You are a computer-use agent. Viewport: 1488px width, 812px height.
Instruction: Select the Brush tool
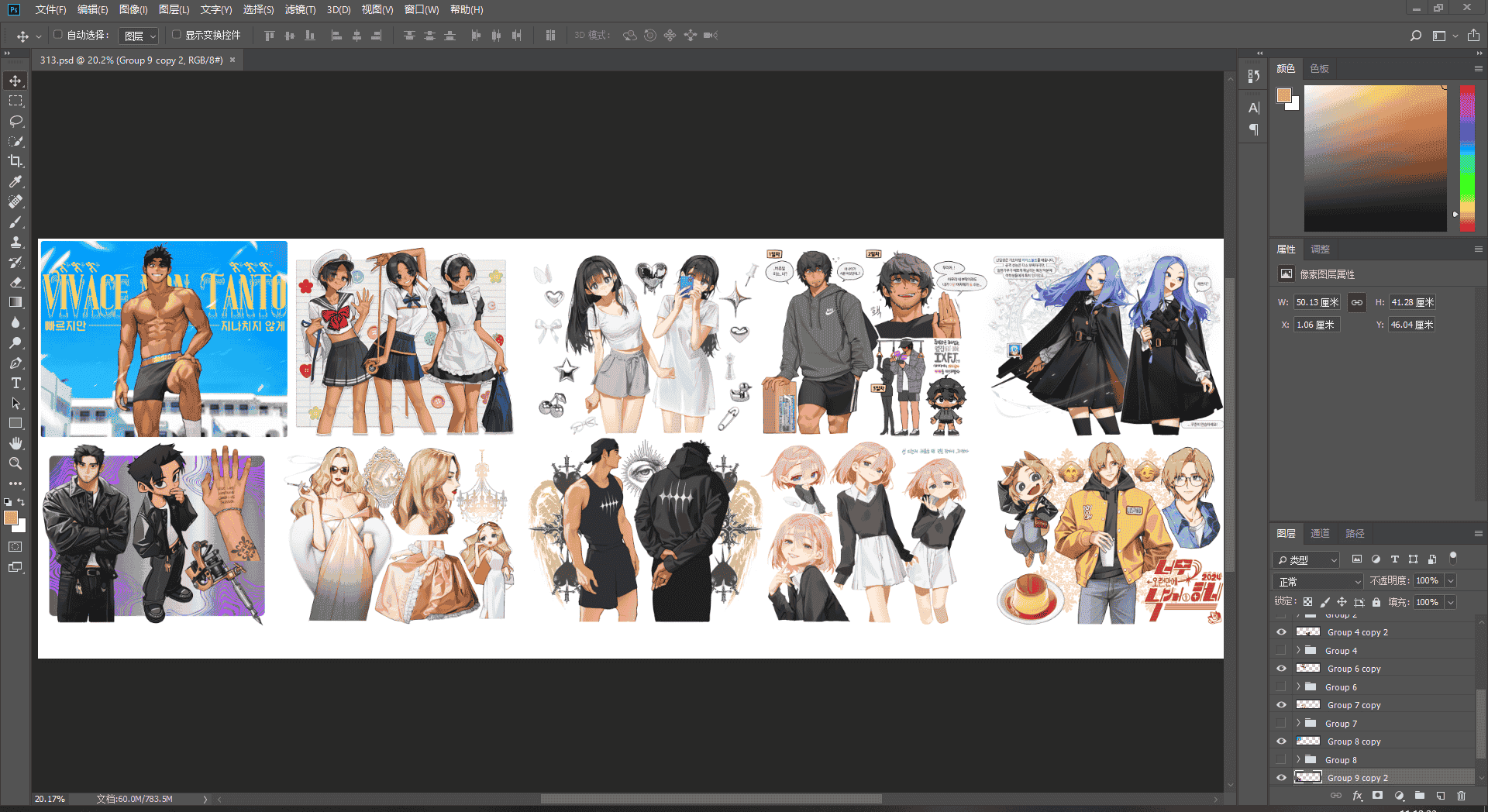15,222
